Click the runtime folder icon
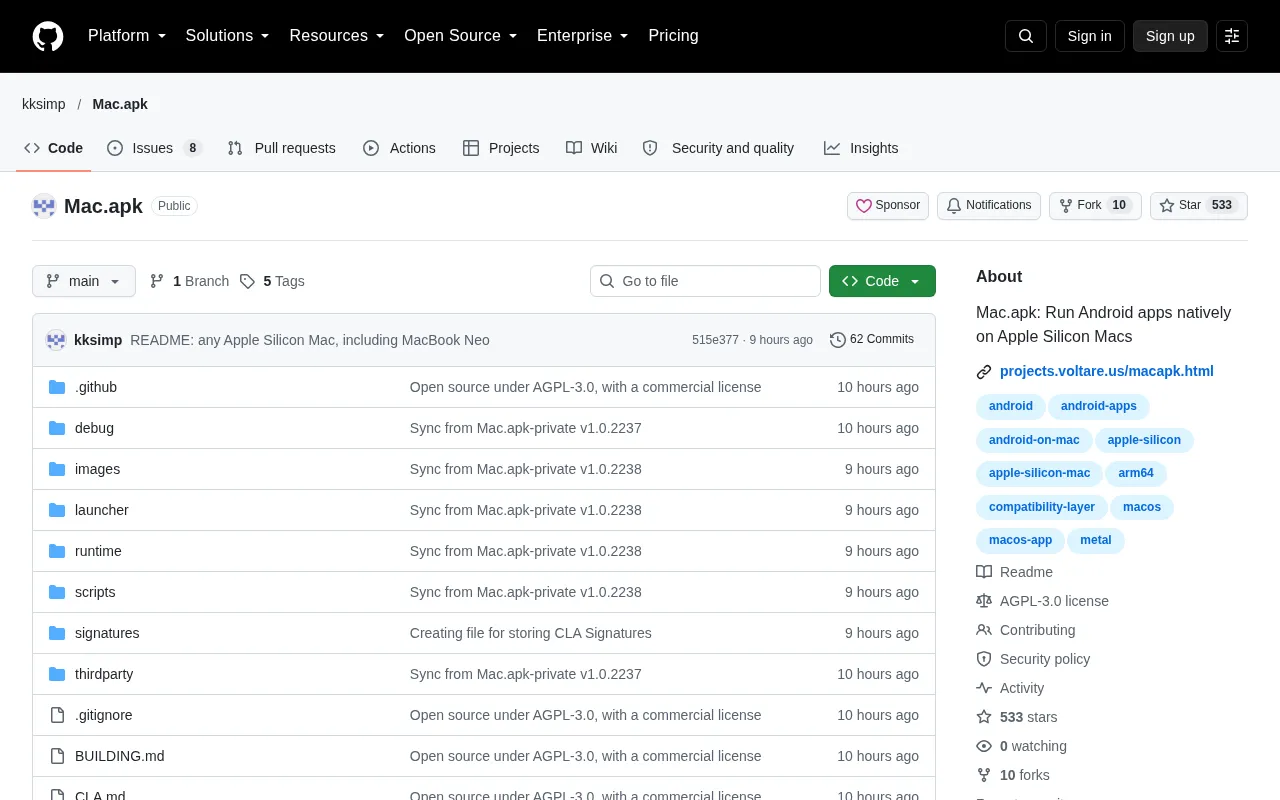Screen dimensions: 1280x800 [57, 551]
